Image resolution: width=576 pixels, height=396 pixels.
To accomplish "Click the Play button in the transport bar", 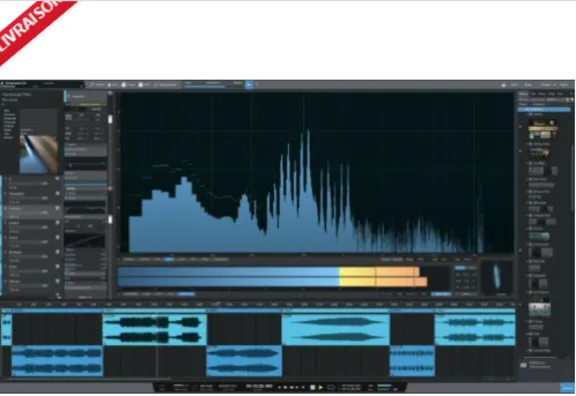I will [x=321, y=387].
